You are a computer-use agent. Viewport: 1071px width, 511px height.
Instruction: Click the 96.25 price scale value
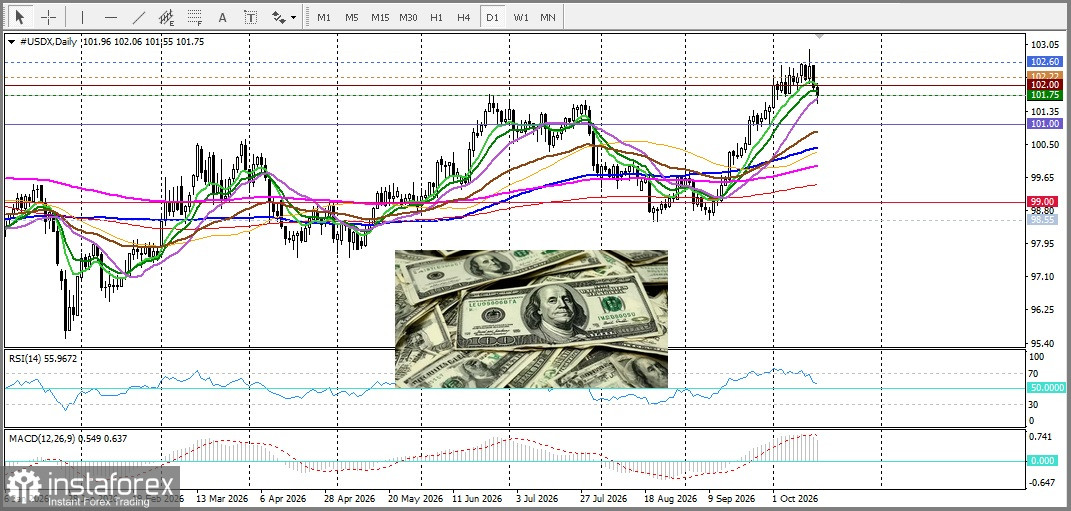click(x=1044, y=309)
